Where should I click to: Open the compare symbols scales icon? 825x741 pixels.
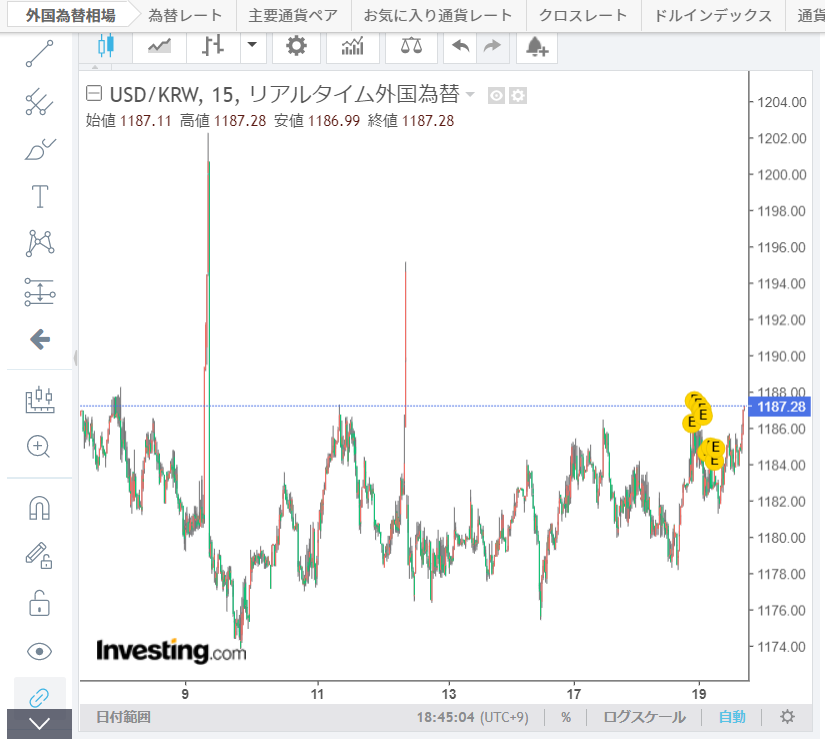click(x=410, y=46)
